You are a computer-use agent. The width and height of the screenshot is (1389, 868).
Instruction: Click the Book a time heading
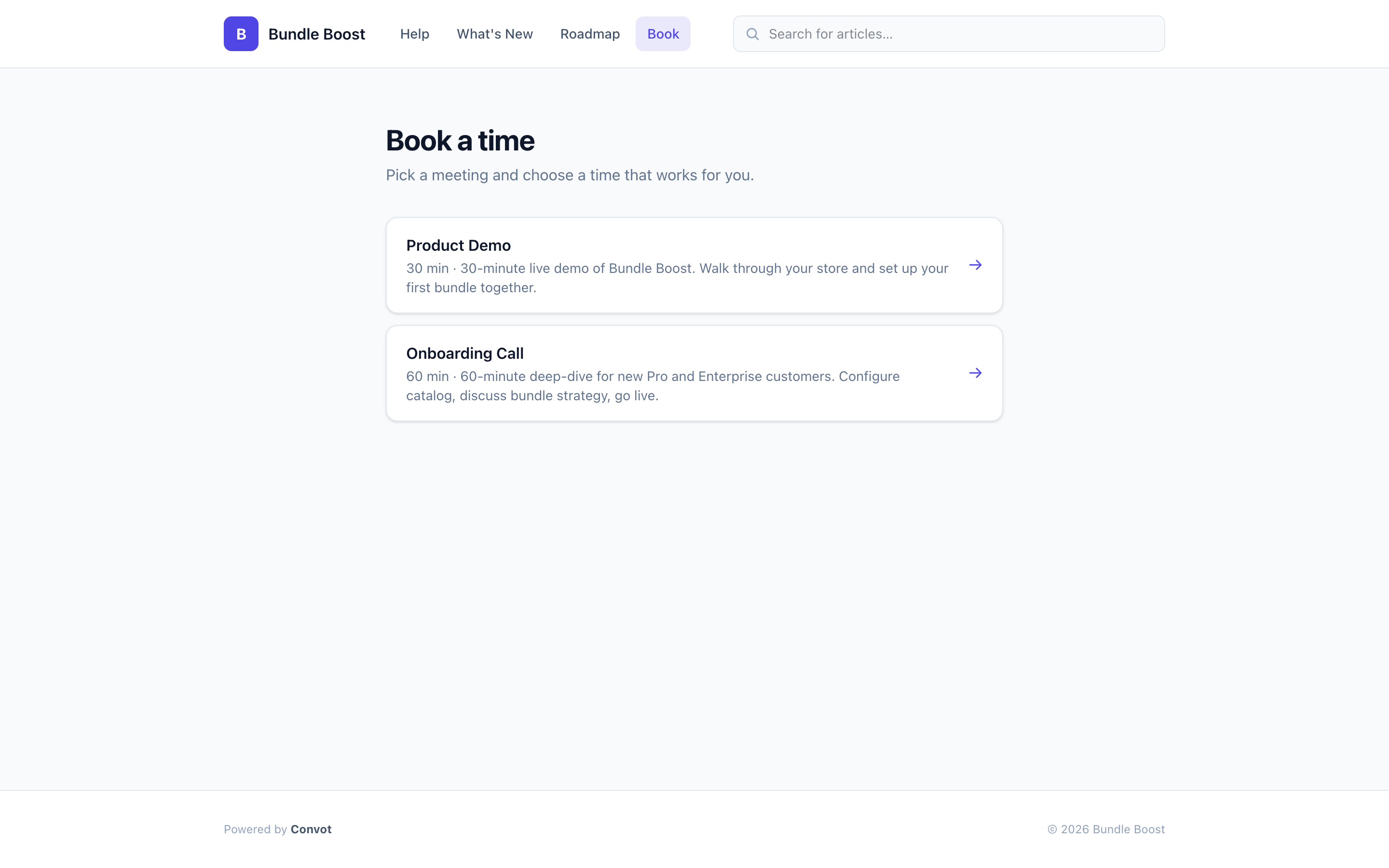[460, 141]
